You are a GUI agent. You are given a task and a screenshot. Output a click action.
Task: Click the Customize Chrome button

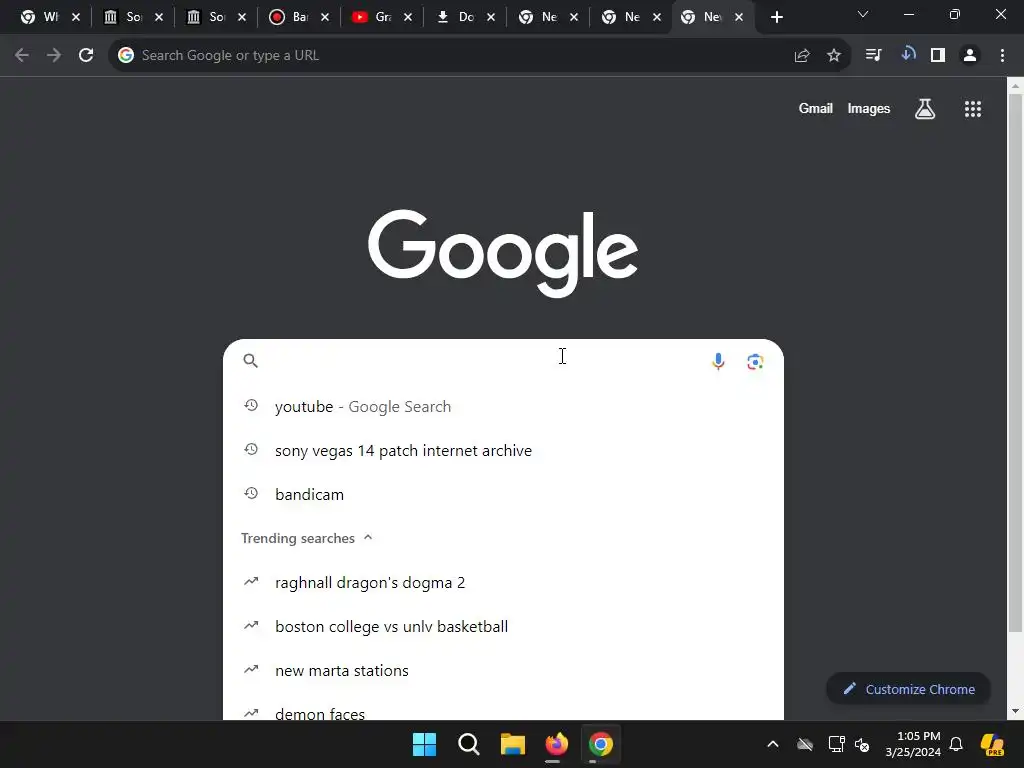click(x=908, y=689)
